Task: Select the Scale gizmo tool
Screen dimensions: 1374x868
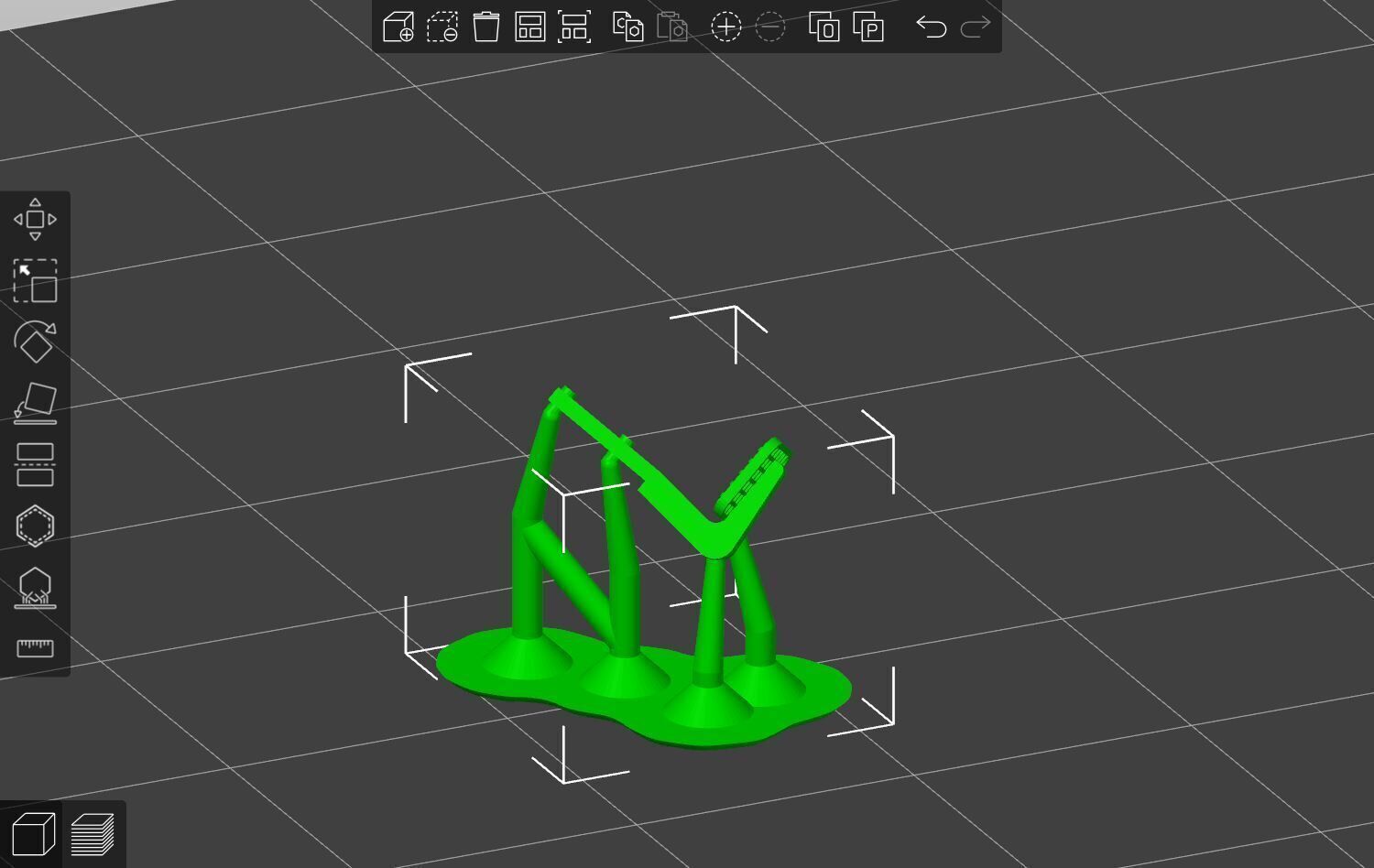Action: (35, 280)
